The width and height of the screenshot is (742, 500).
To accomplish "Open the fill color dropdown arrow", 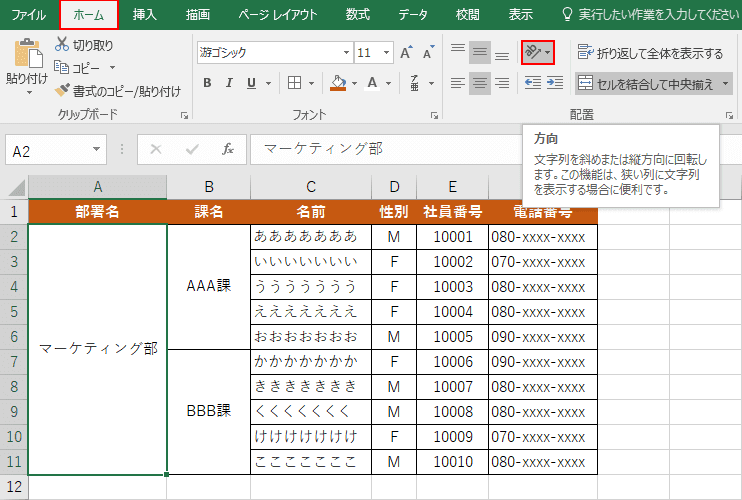I will coord(354,84).
